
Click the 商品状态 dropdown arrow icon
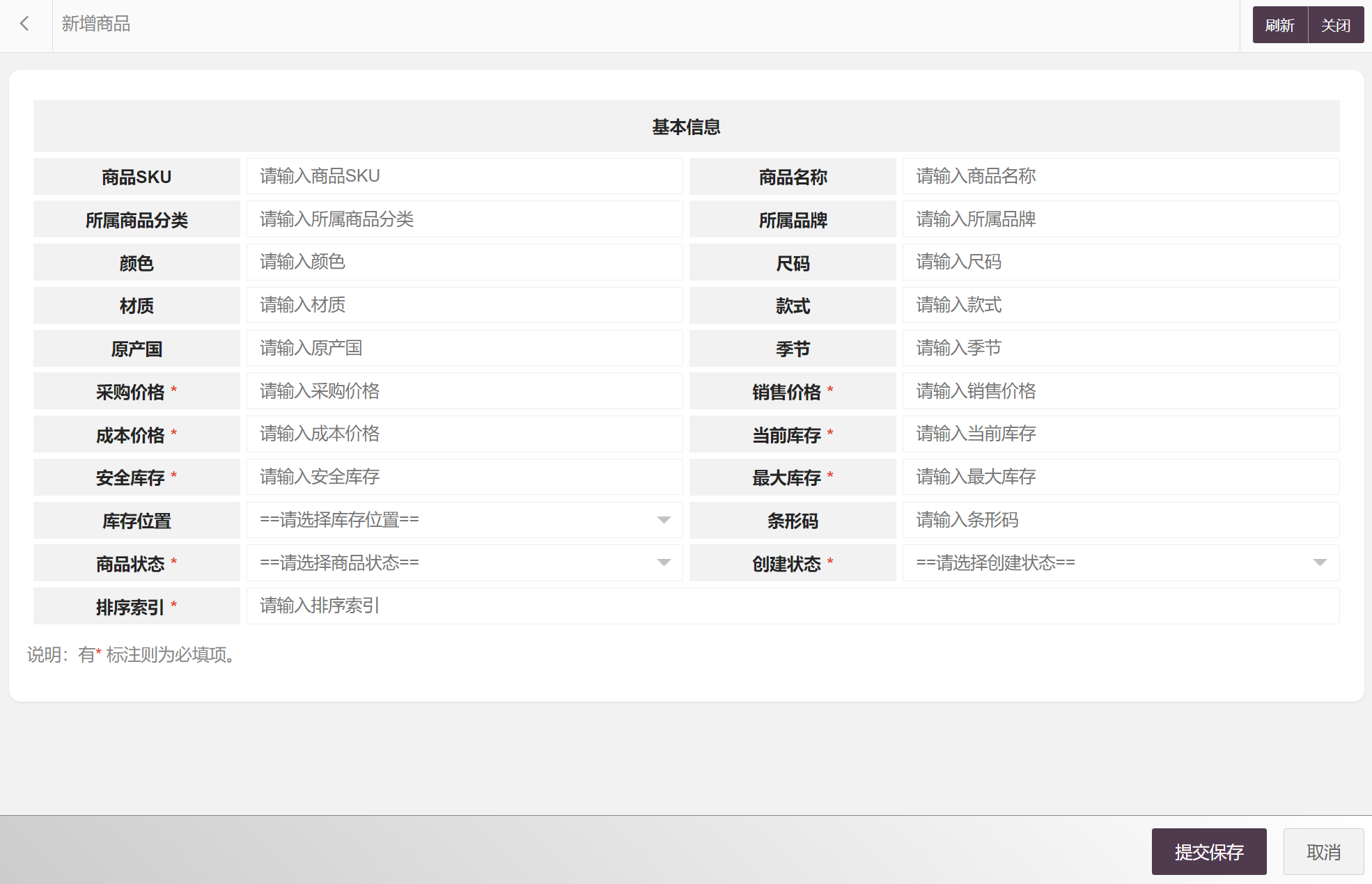(x=664, y=562)
